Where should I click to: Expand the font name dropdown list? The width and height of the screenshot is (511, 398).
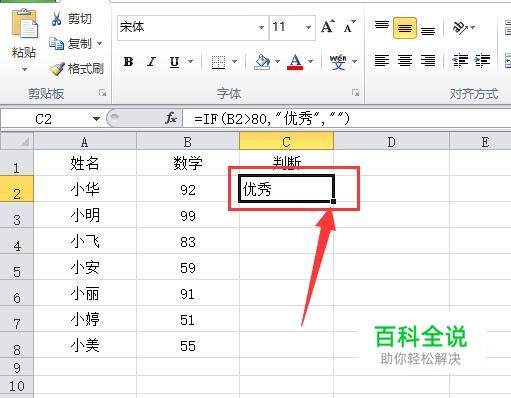(262, 27)
